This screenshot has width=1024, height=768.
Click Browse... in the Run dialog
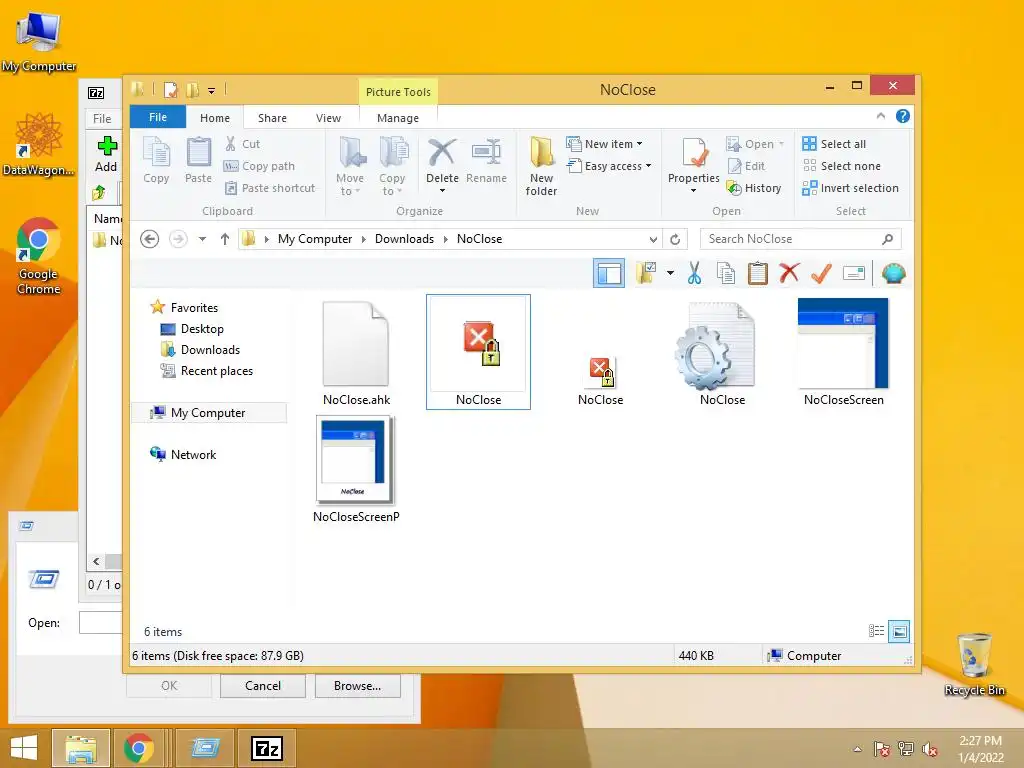click(x=357, y=686)
